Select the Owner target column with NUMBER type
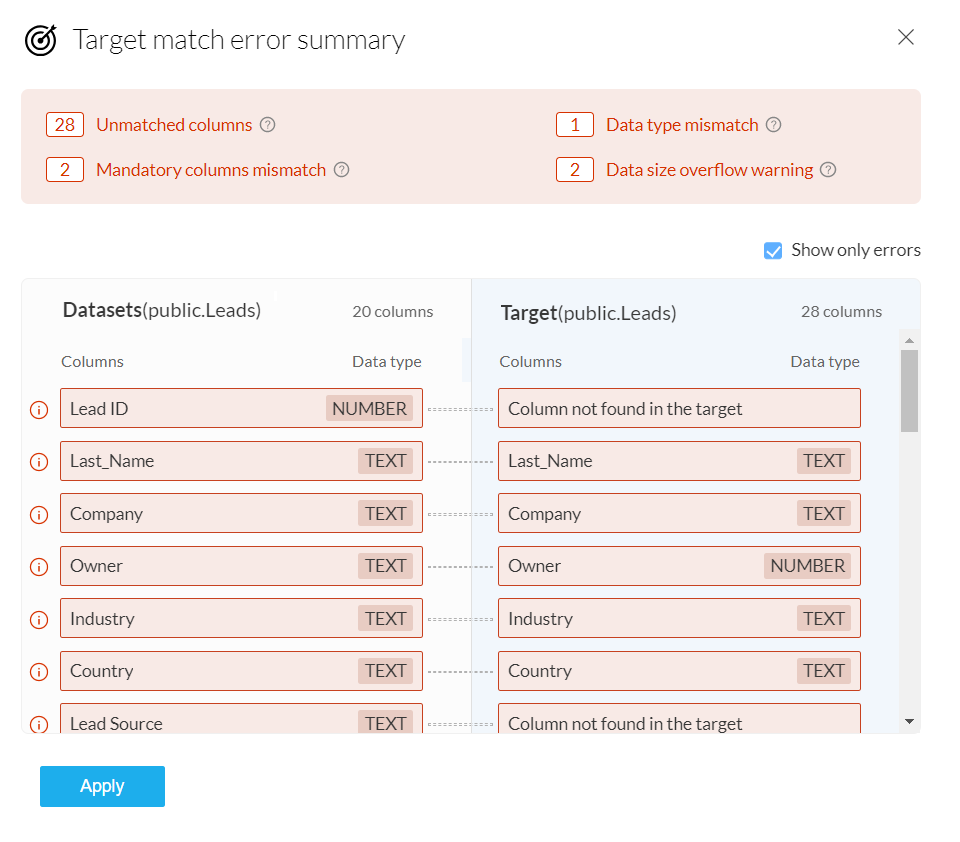Image resolution: width=960 pixels, height=842 pixels. click(x=679, y=566)
